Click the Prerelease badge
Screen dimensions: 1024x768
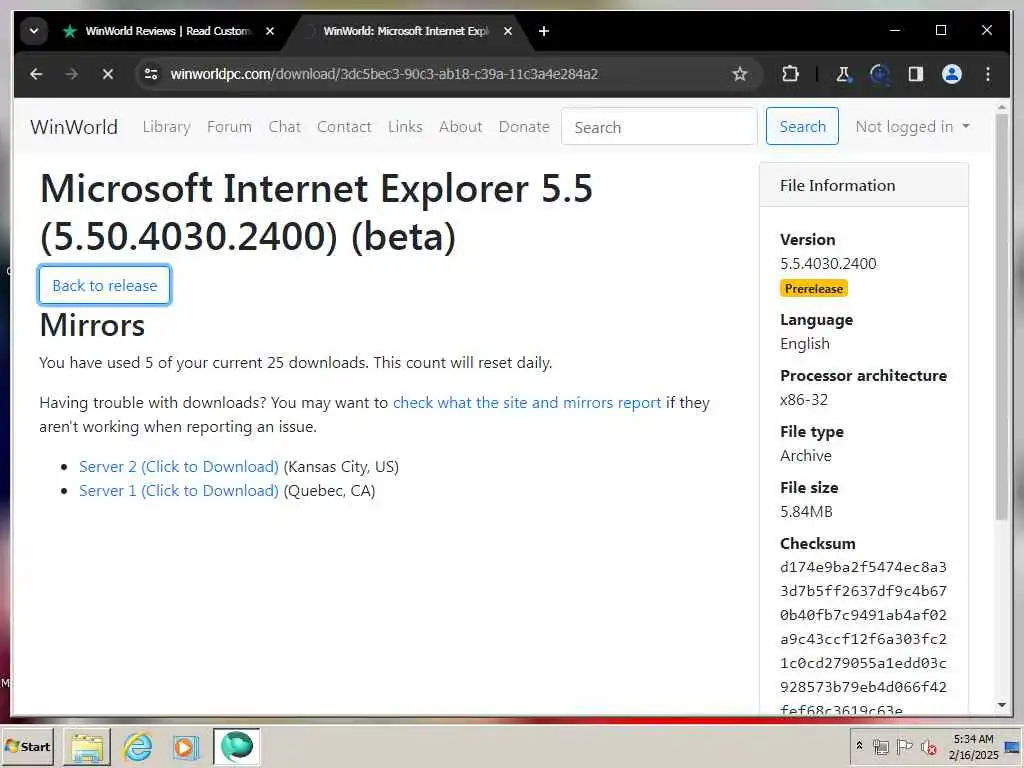pyautogui.click(x=814, y=289)
